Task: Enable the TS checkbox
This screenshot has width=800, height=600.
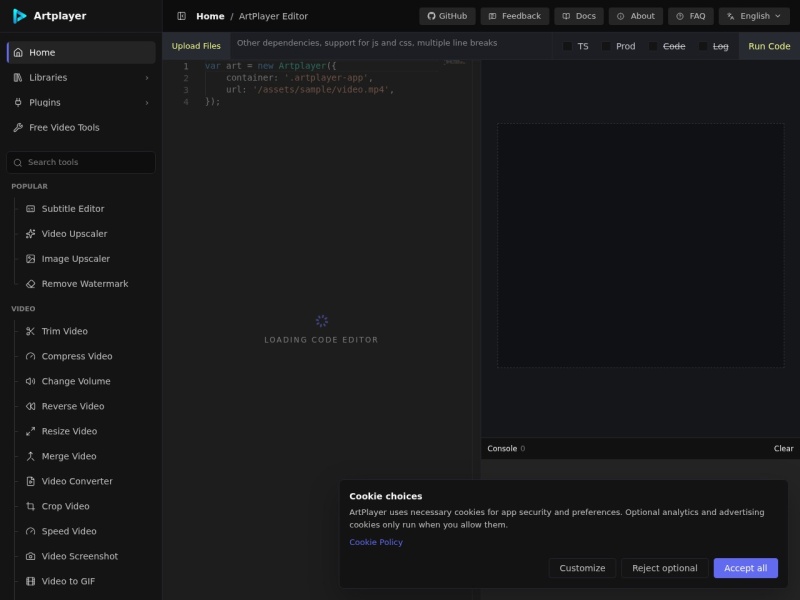Action: 567,46
